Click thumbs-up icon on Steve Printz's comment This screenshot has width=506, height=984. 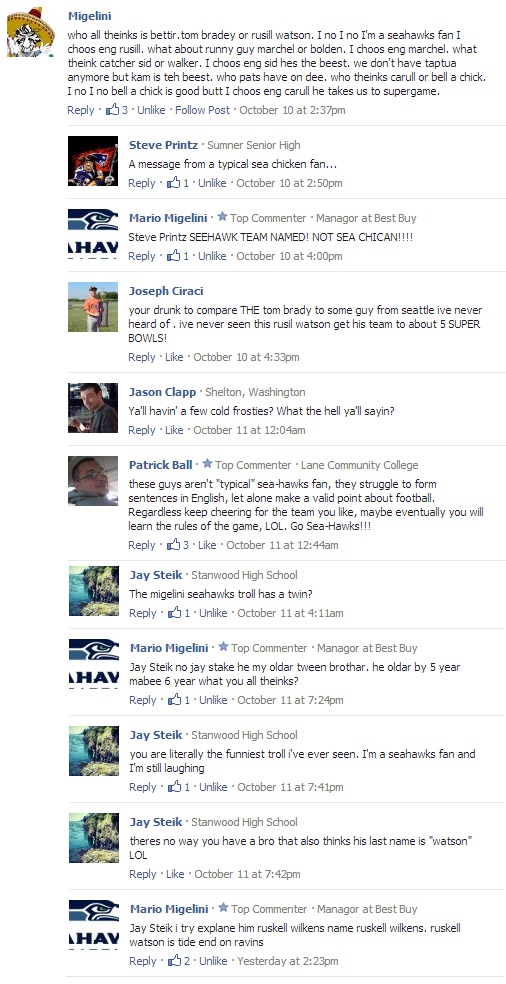[173, 183]
